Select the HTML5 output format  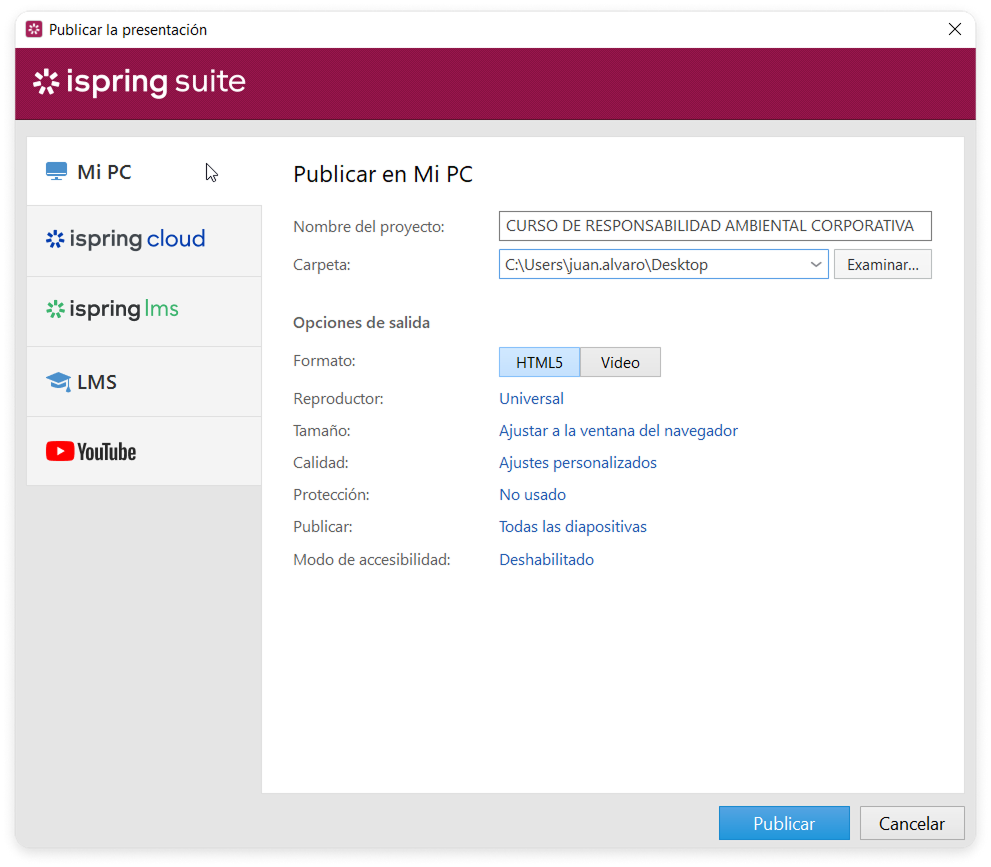coord(539,362)
